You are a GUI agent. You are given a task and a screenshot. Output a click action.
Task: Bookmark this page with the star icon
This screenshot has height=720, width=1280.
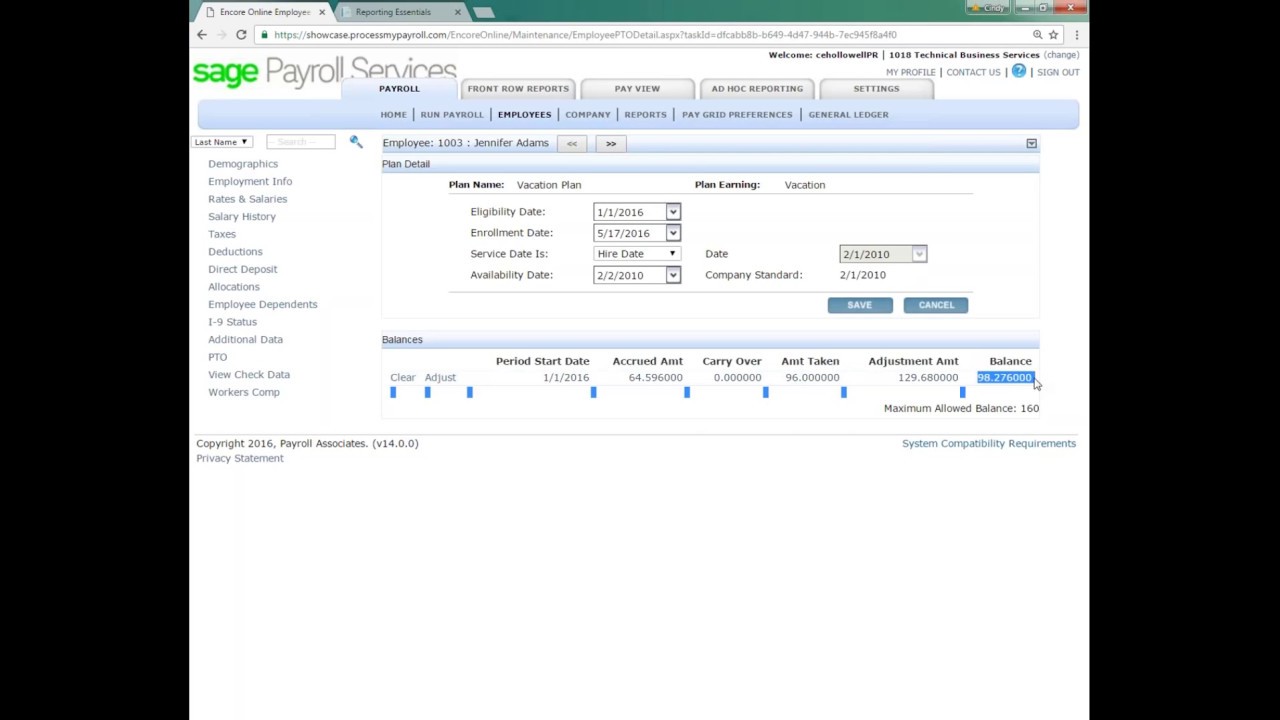[x=1053, y=34]
